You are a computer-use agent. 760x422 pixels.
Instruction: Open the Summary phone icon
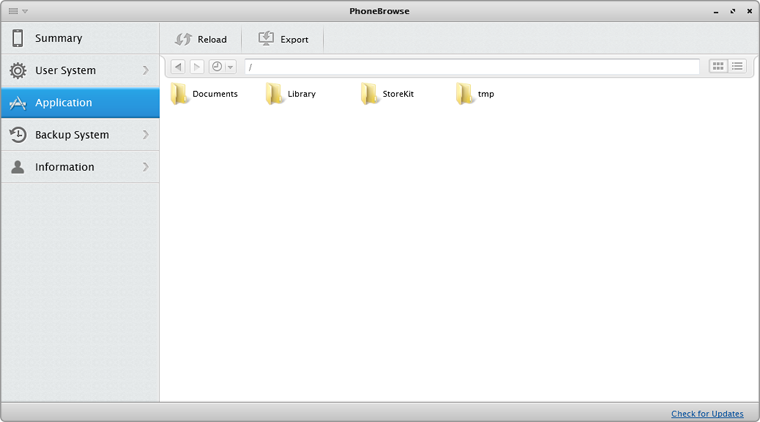pyautogui.click(x=18, y=38)
